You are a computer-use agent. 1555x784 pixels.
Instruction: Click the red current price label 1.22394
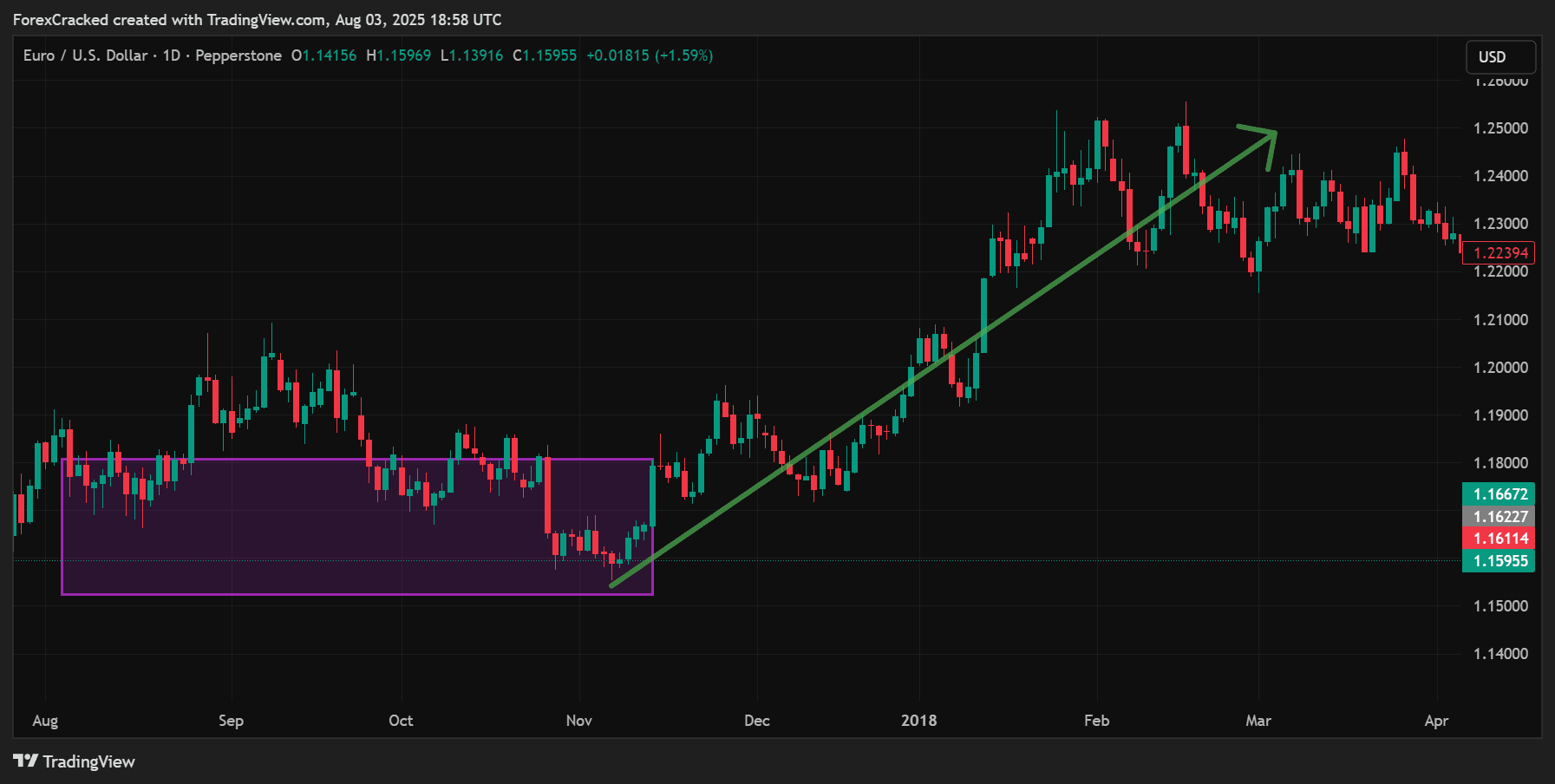click(1499, 252)
